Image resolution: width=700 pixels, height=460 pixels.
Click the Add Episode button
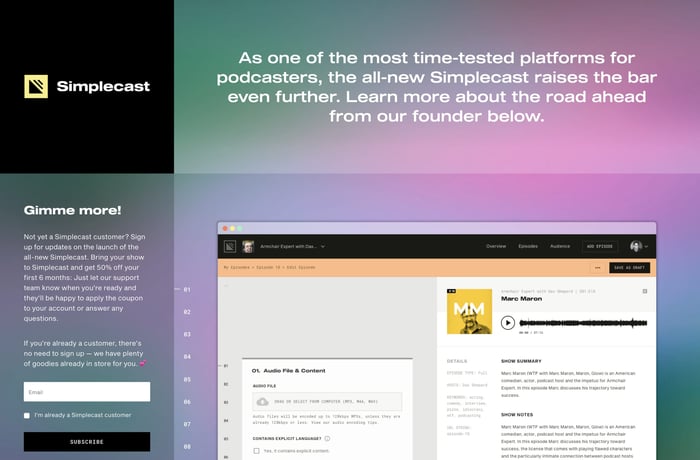point(600,247)
